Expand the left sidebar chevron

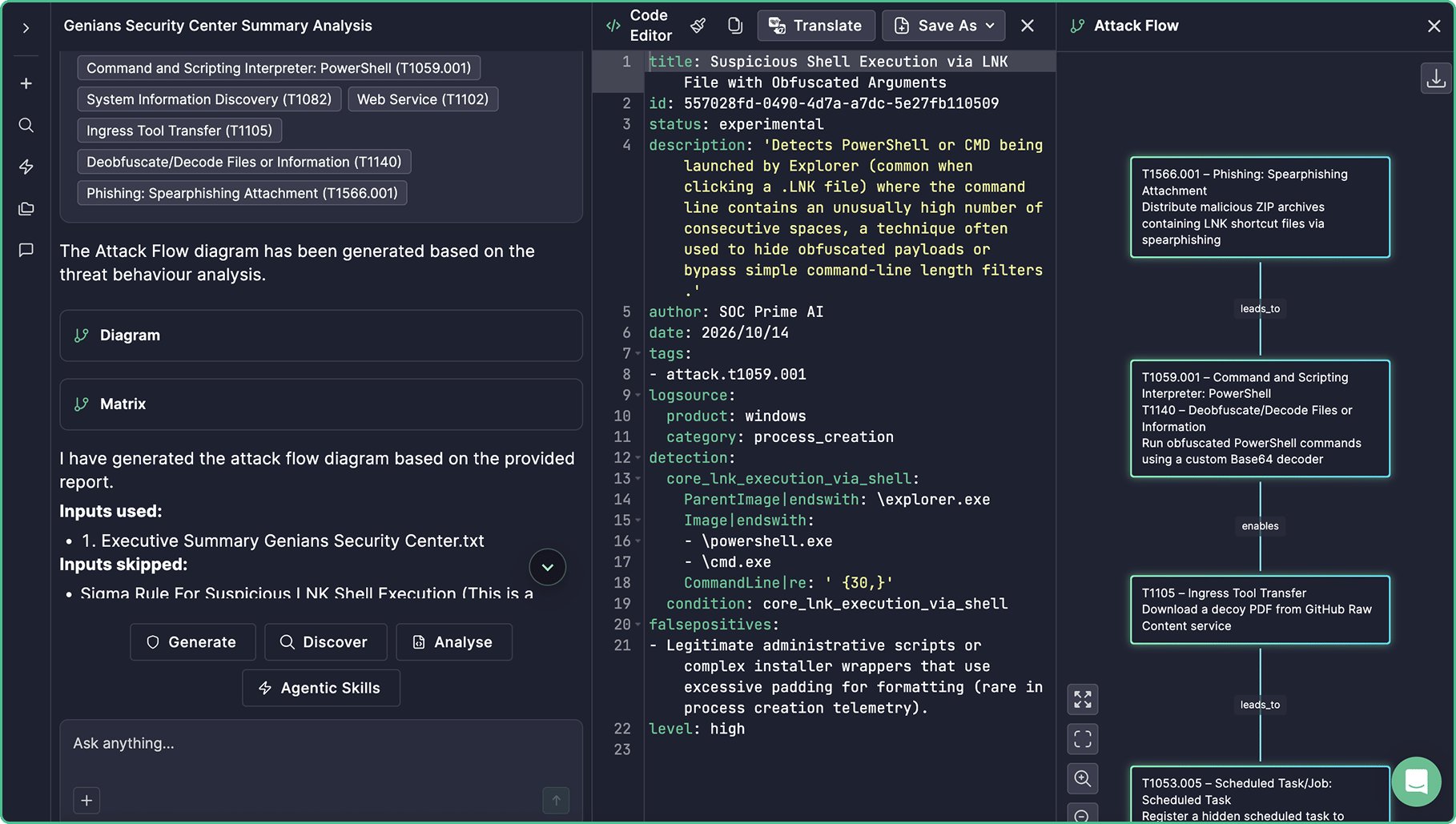(x=26, y=28)
